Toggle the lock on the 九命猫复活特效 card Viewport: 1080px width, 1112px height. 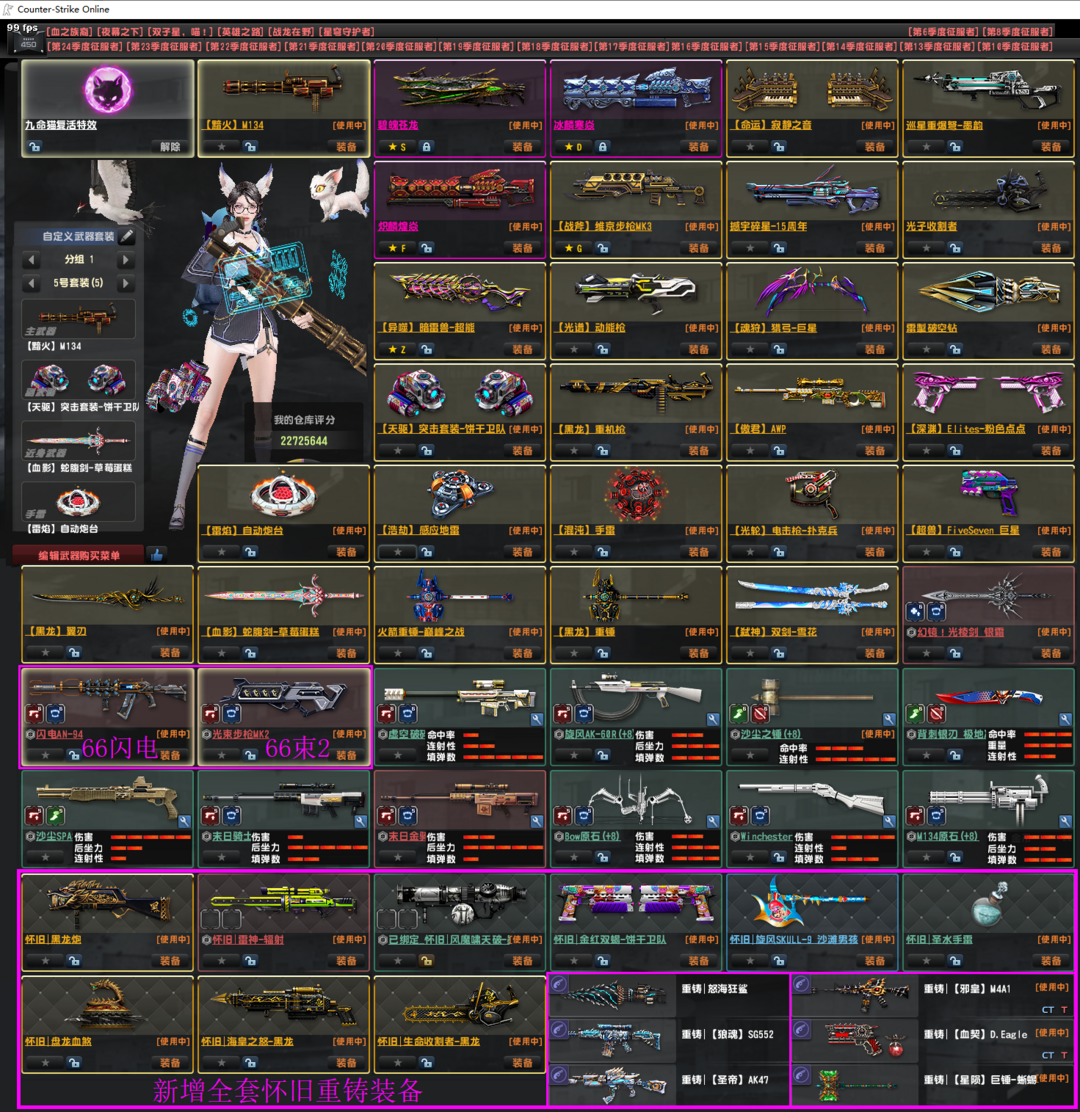(x=35, y=147)
